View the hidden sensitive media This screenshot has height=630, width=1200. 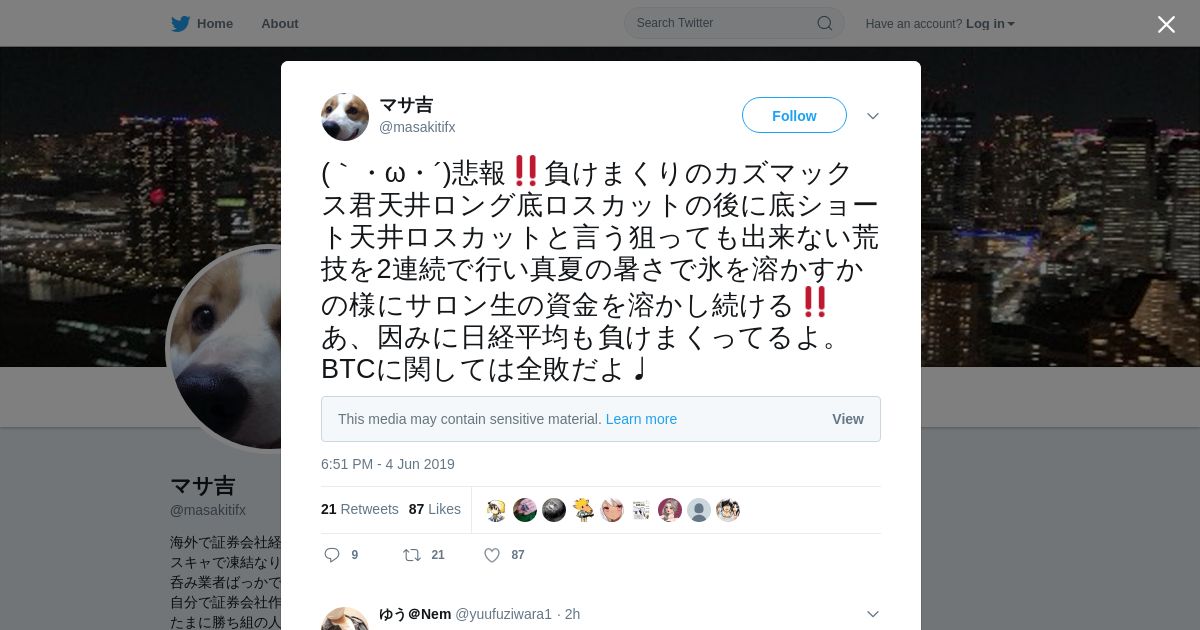848,419
